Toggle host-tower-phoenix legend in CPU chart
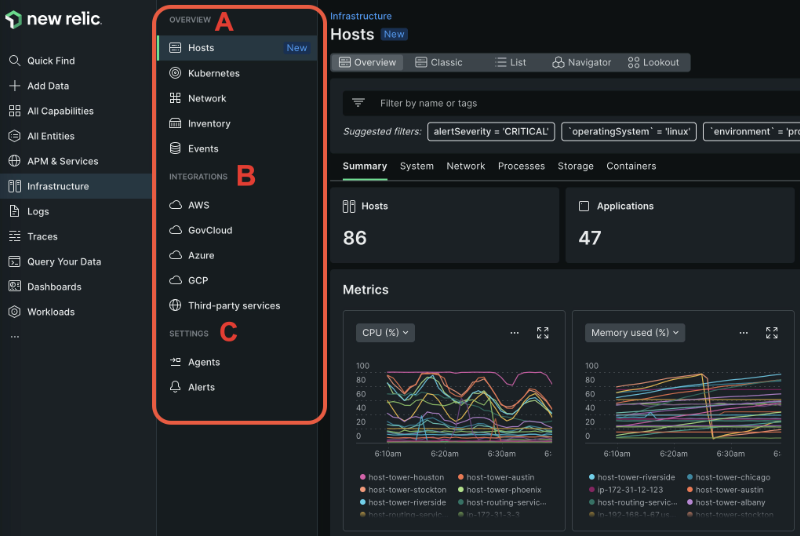 (499, 490)
